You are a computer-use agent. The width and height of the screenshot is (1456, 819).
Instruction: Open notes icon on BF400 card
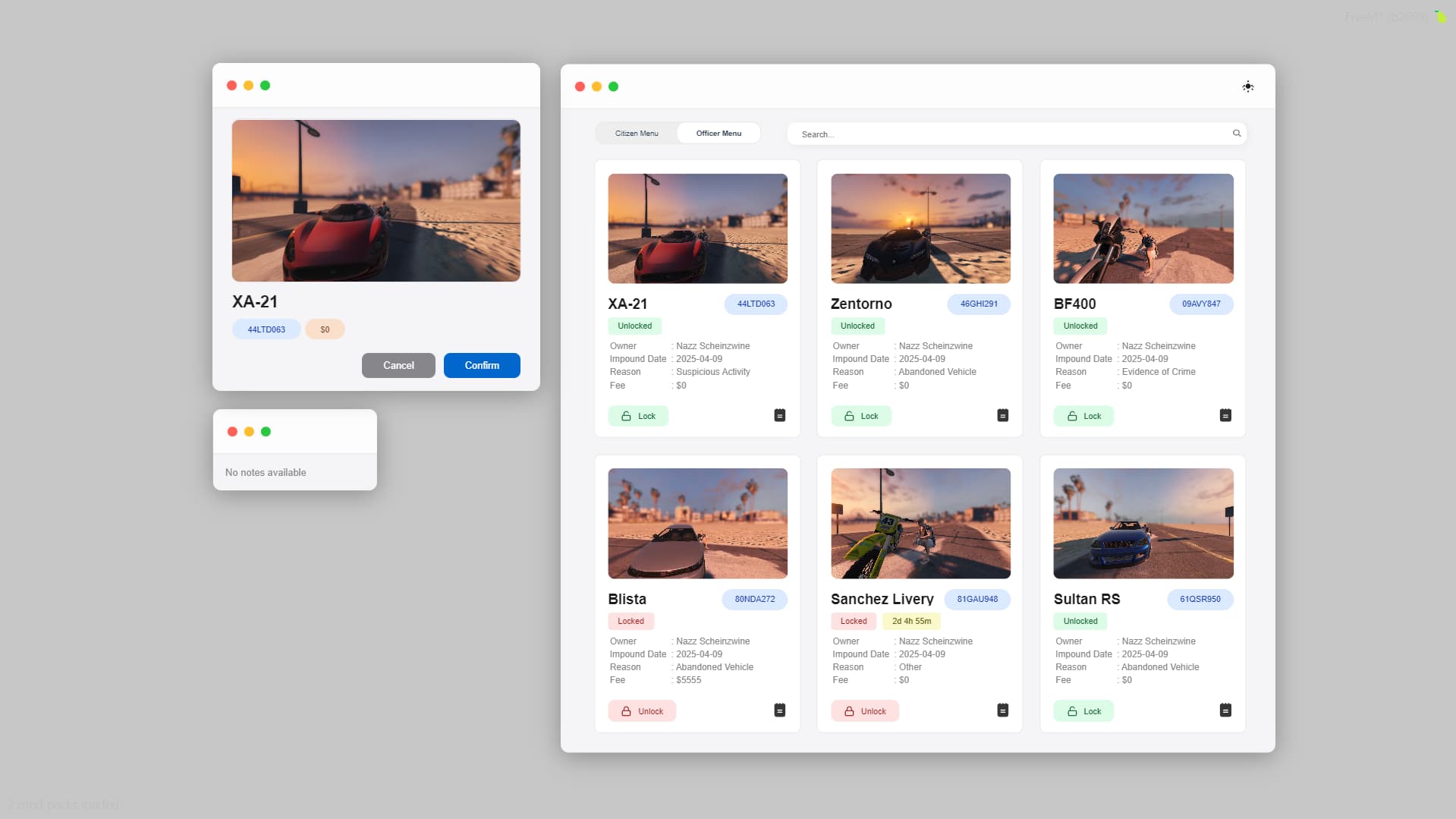pos(1225,415)
